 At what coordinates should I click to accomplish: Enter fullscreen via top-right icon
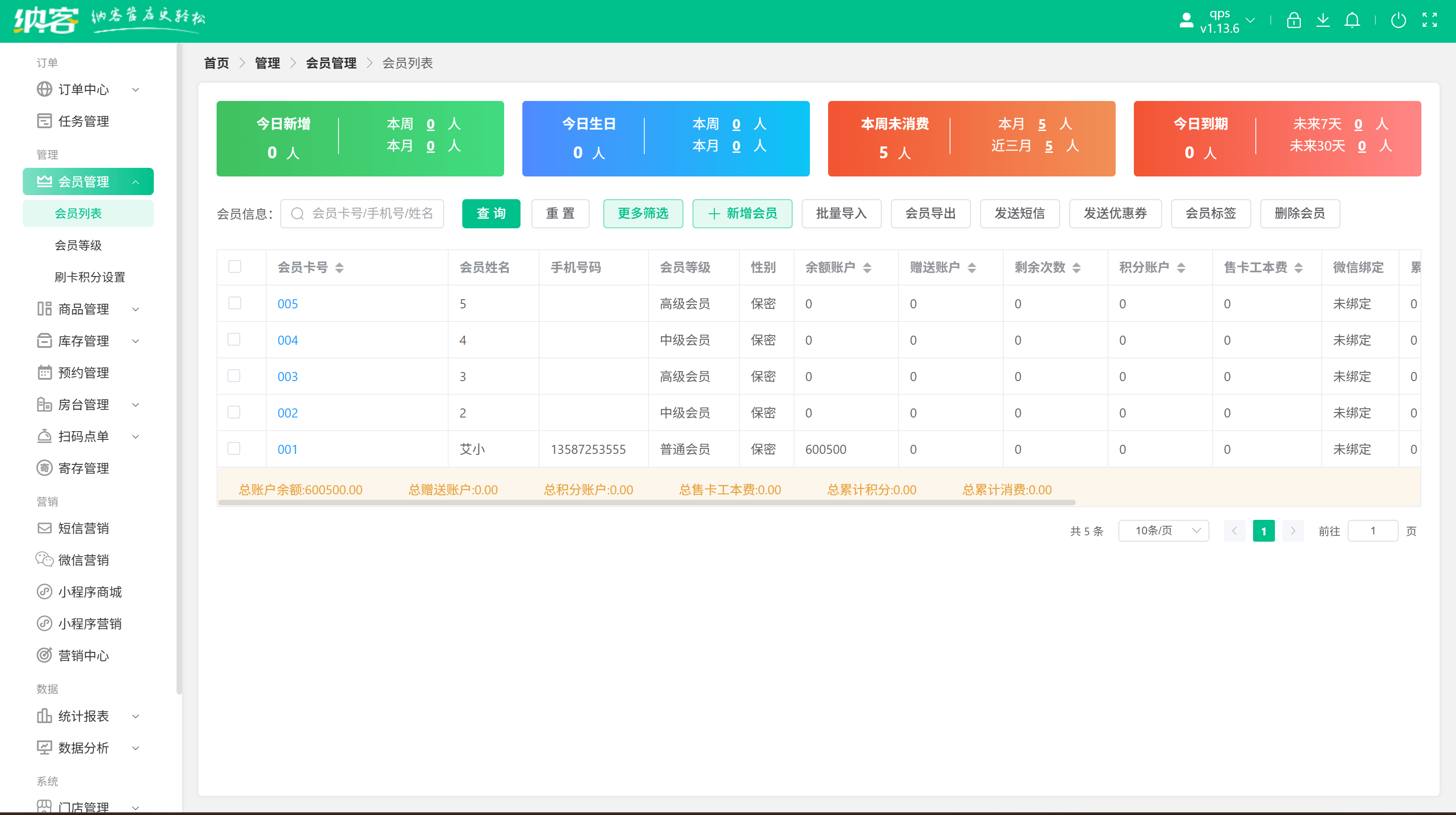pos(1430,20)
